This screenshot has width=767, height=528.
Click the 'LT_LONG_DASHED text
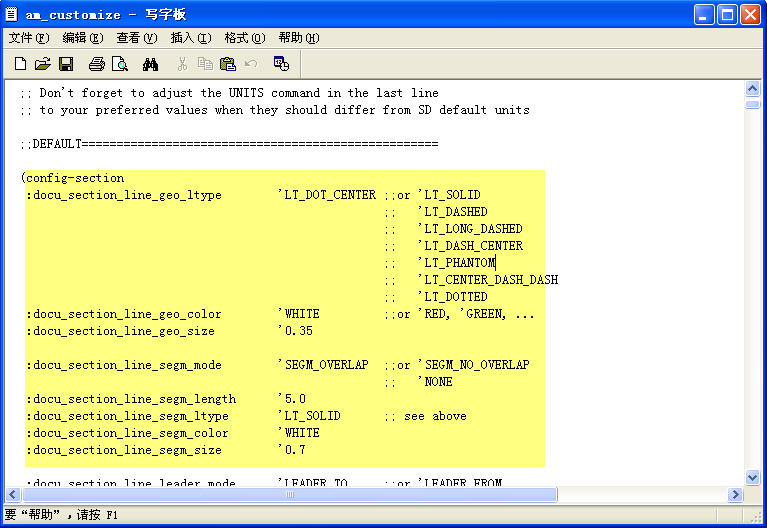470,229
